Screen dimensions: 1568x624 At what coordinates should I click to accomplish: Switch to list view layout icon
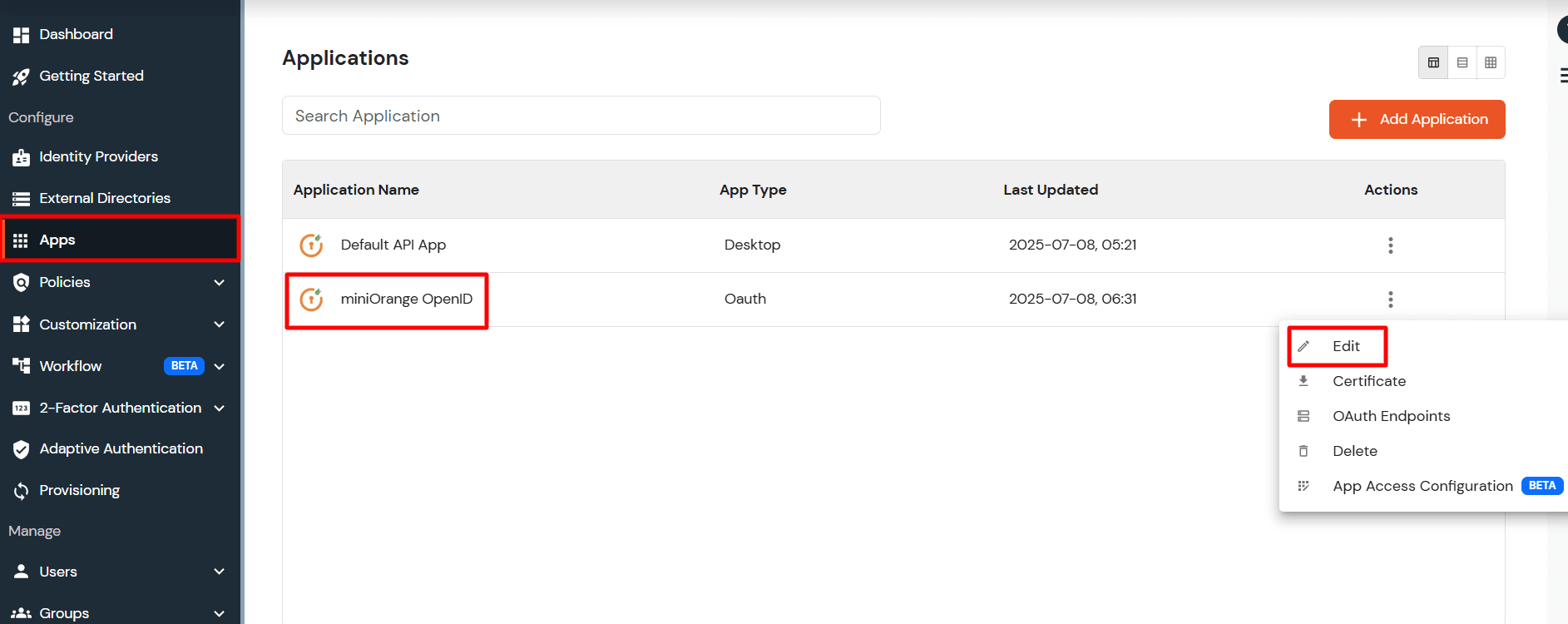(x=1462, y=62)
